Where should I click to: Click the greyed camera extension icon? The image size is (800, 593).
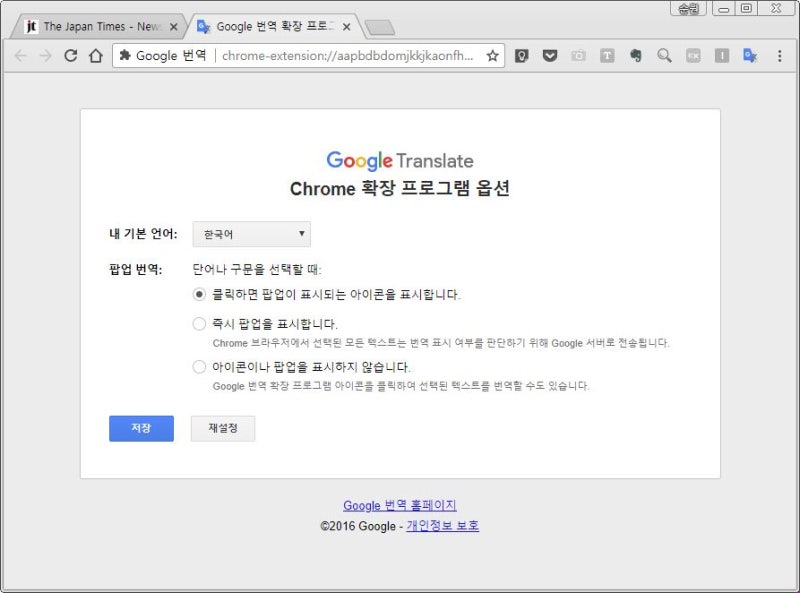pos(579,56)
